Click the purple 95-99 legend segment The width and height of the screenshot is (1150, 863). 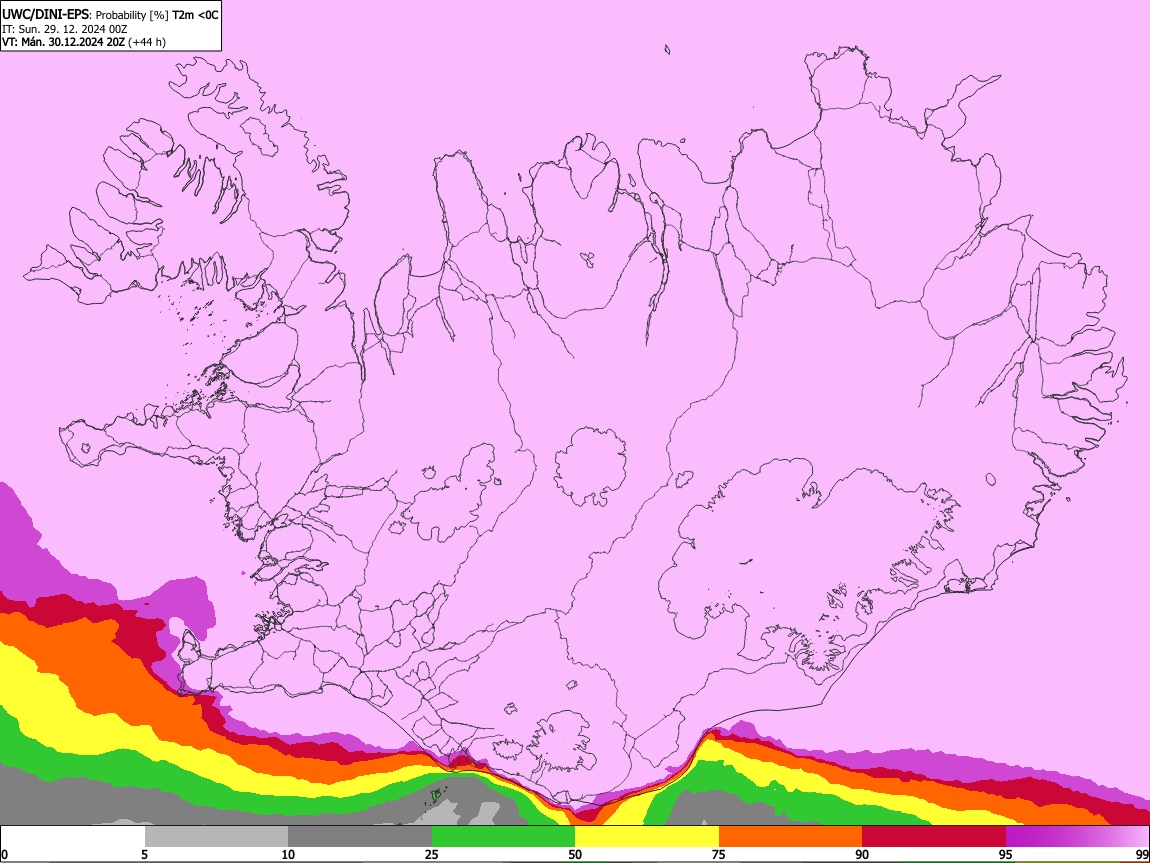(1077, 836)
